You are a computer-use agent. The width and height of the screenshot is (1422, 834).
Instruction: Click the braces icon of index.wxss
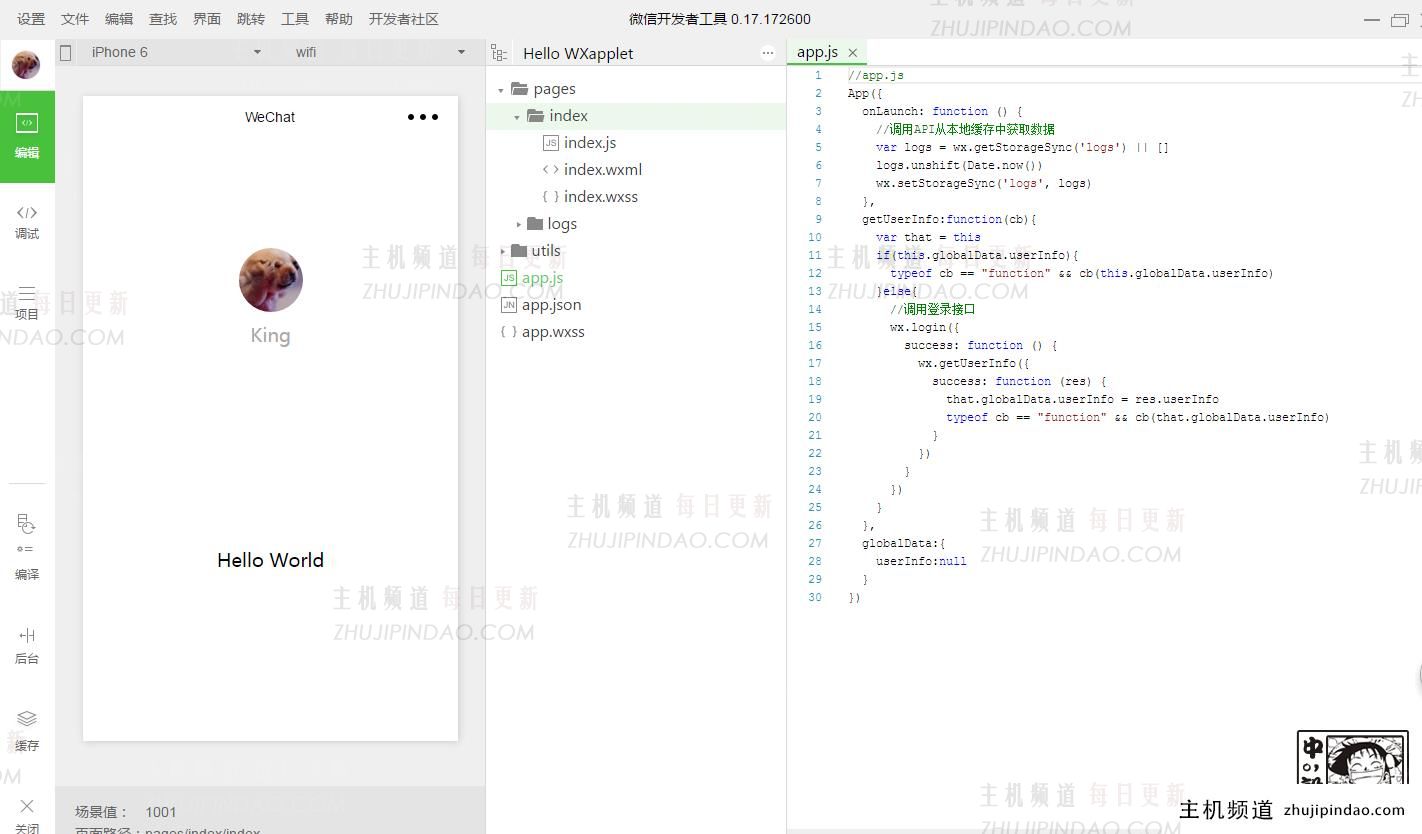(x=550, y=197)
